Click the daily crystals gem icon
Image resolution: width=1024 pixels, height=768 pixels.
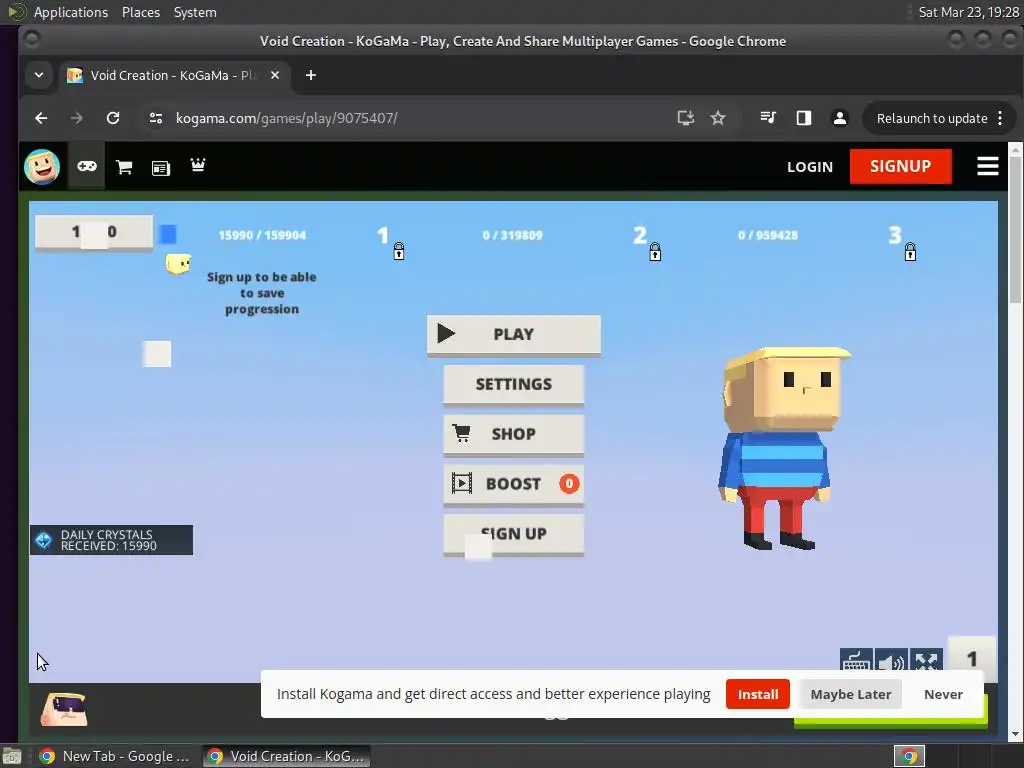(44, 540)
